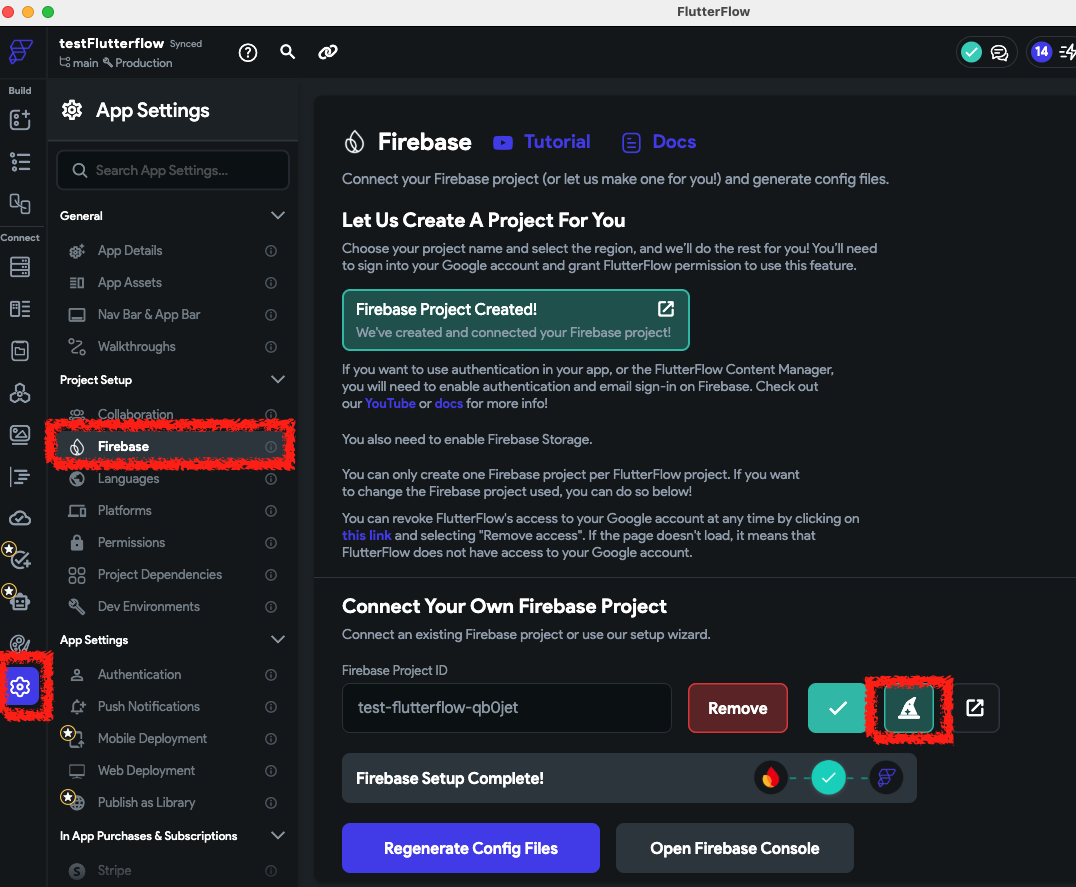Click the Firebase flame icon in setup status
The height and width of the screenshot is (887, 1076).
[771, 778]
